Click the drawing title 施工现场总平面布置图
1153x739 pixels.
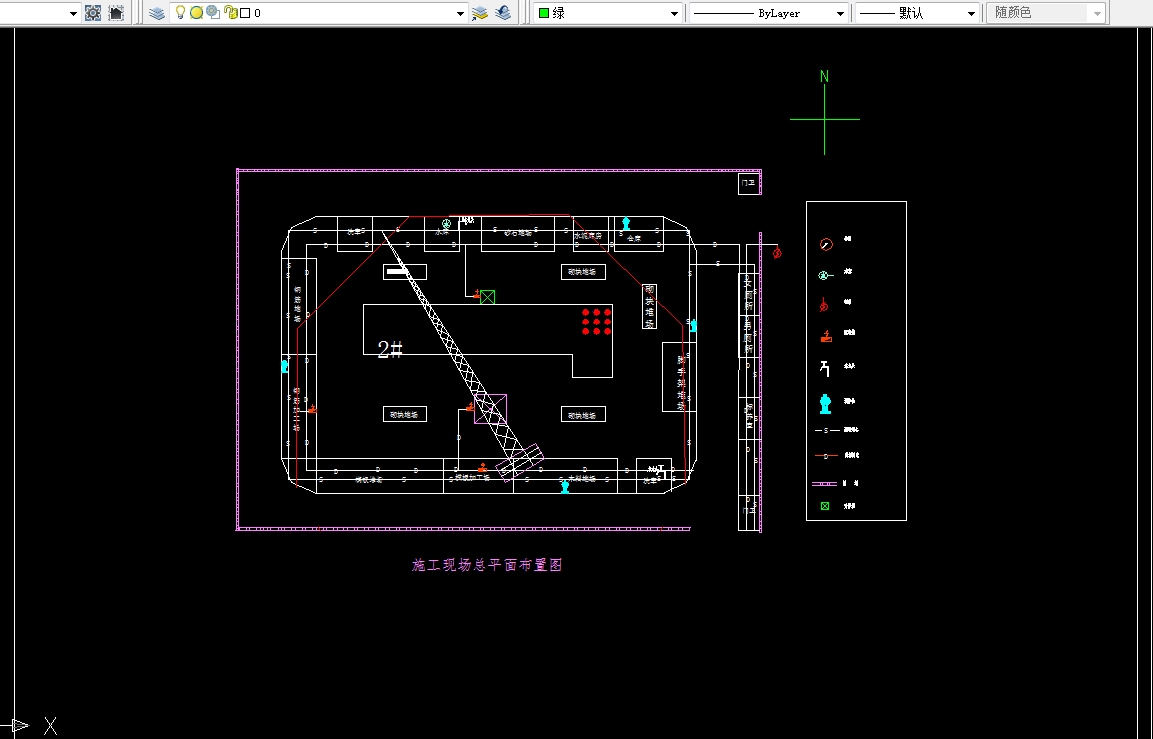pyautogui.click(x=487, y=565)
